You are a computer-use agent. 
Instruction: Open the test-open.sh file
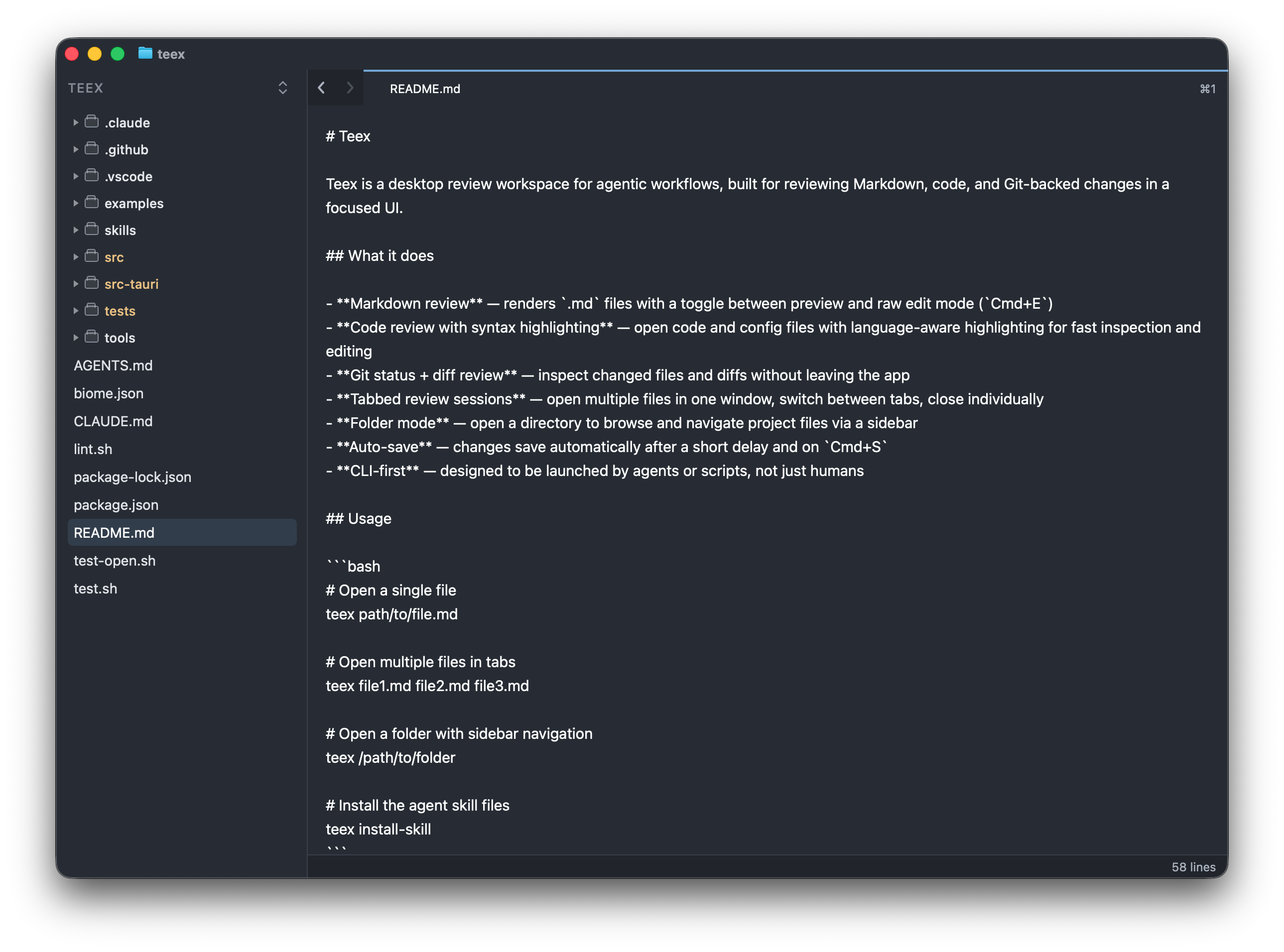pyautogui.click(x=115, y=561)
